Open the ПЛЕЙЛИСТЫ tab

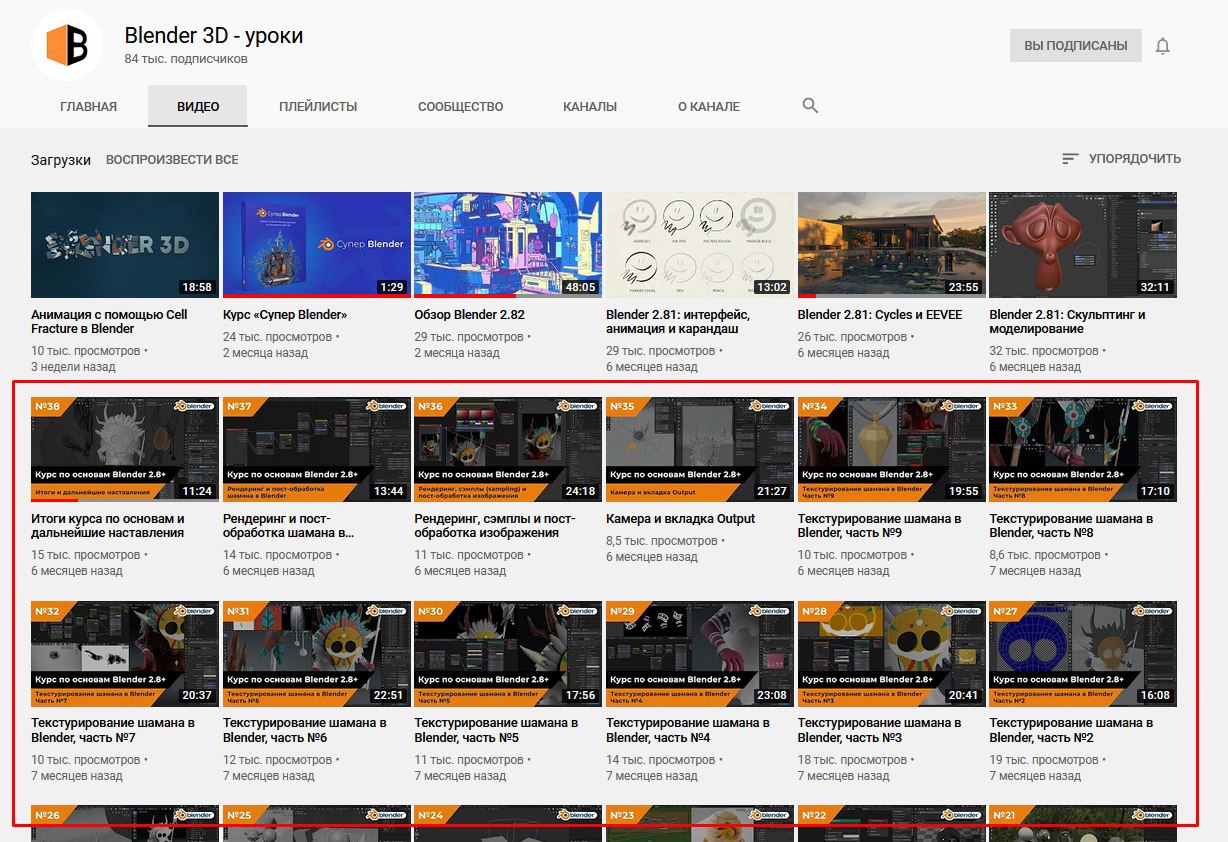[x=318, y=106]
